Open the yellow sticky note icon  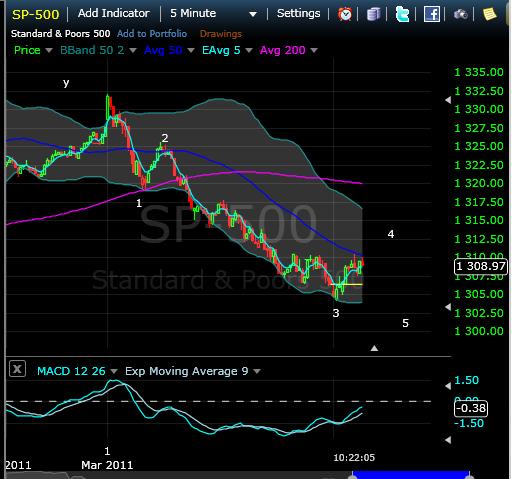pyautogui.click(x=490, y=14)
